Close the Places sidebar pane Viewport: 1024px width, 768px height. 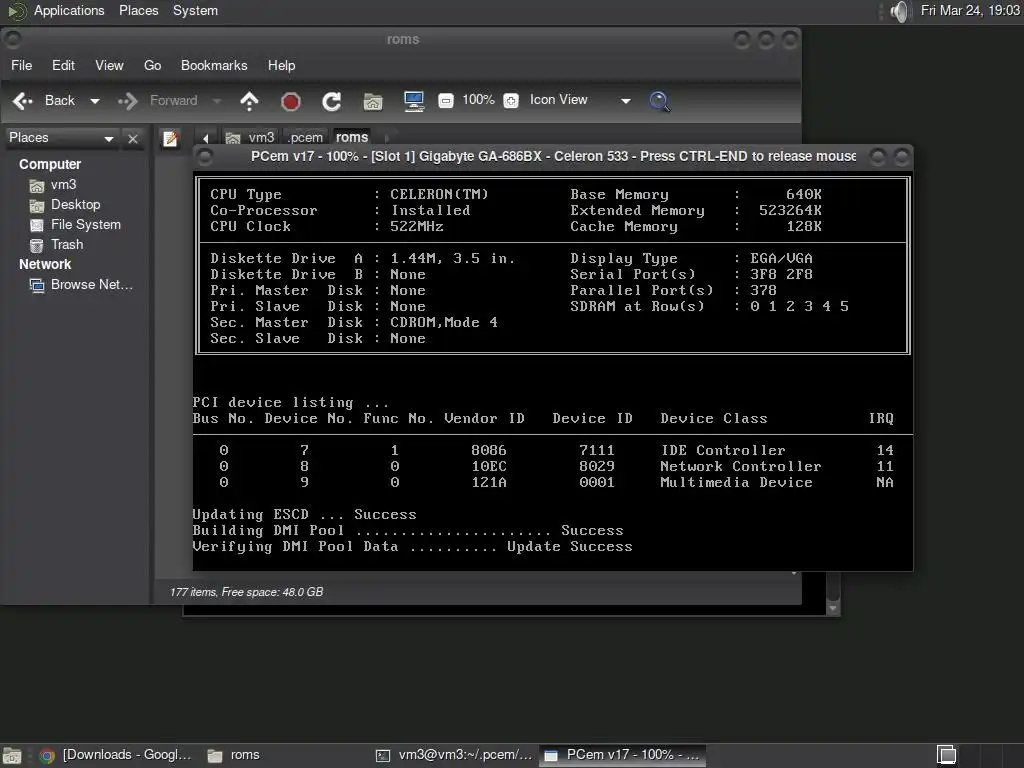pyautogui.click(x=133, y=138)
